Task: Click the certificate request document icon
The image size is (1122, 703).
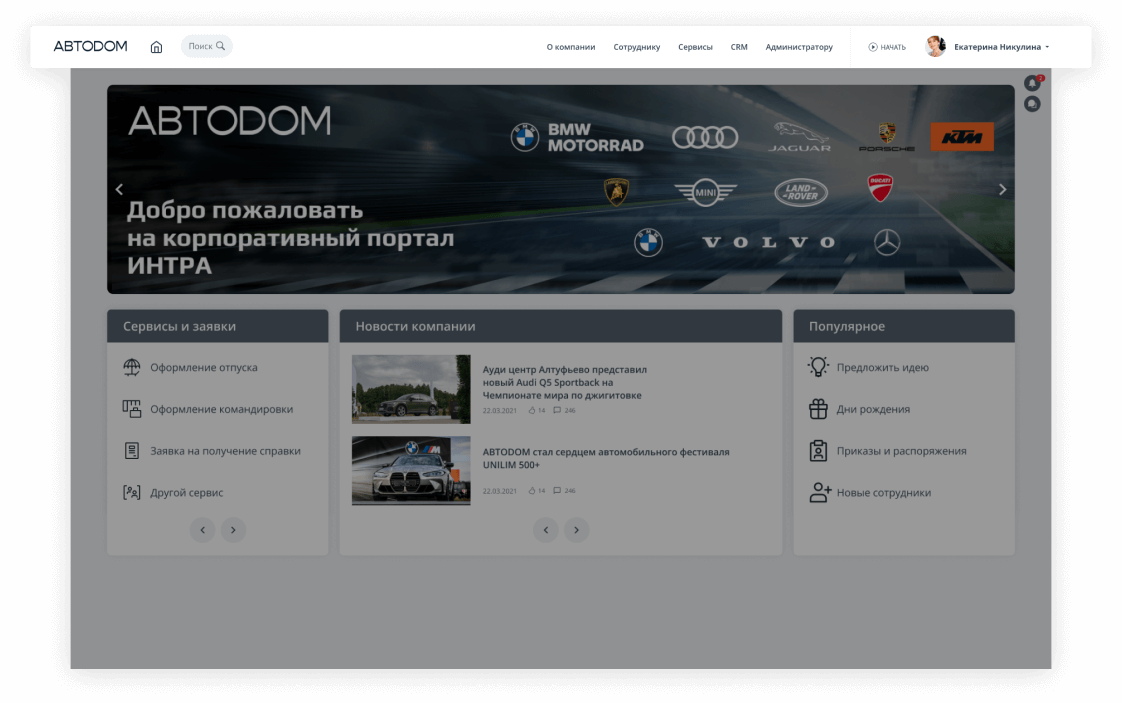Action: coord(132,451)
